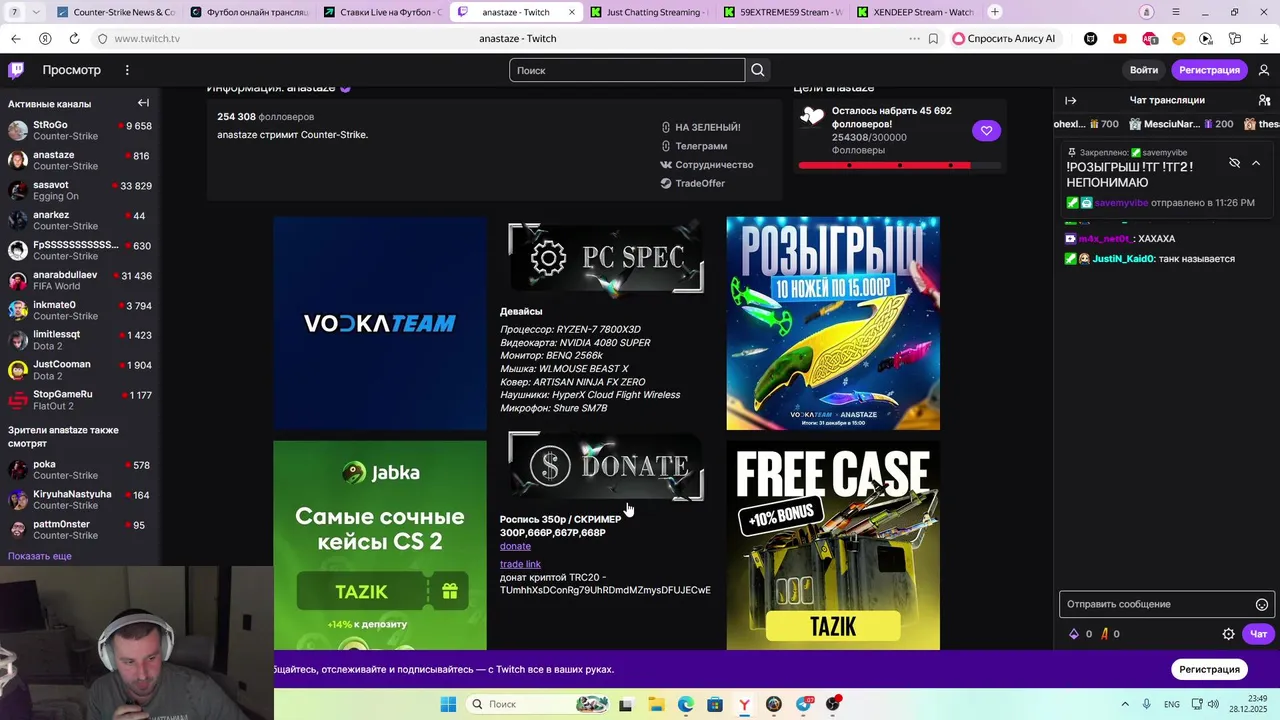Image resolution: width=1280 pixels, height=720 pixels.
Task: Follow with the purple heart button
Action: click(986, 130)
